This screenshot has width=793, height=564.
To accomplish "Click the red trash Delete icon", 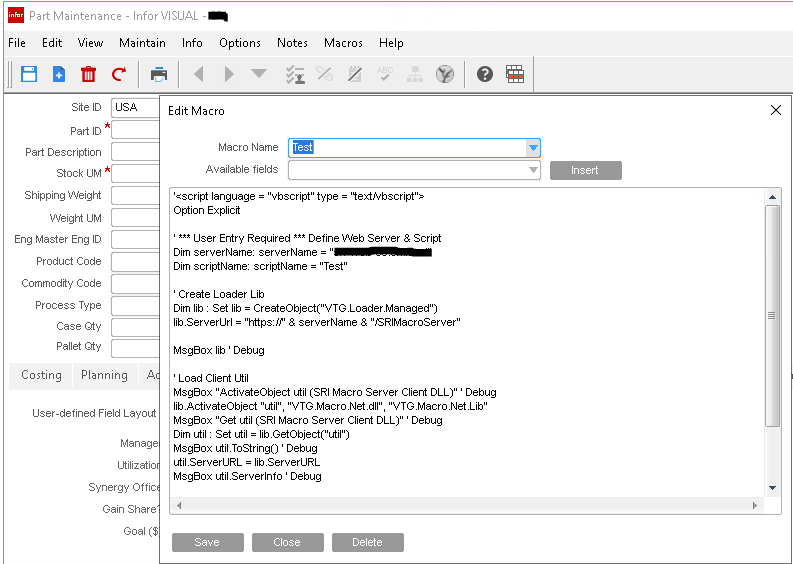I will click(89, 74).
